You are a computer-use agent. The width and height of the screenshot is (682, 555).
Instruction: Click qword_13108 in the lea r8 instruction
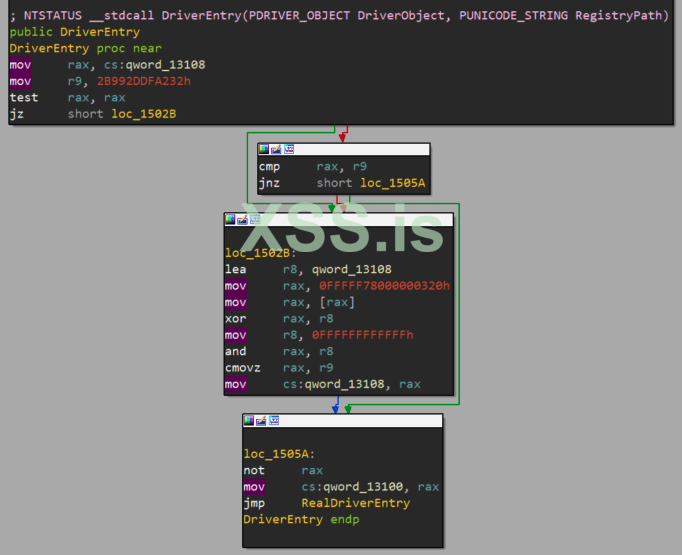tap(351, 270)
